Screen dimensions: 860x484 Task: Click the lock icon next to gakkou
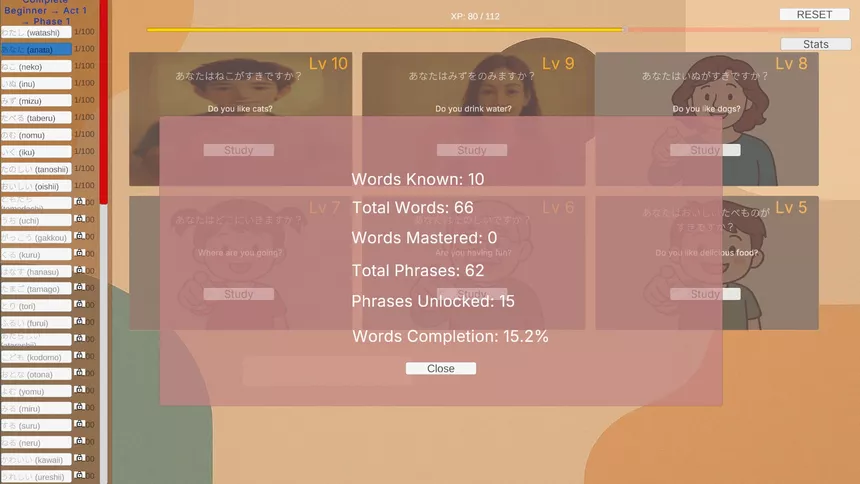click(x=80, y=235)
